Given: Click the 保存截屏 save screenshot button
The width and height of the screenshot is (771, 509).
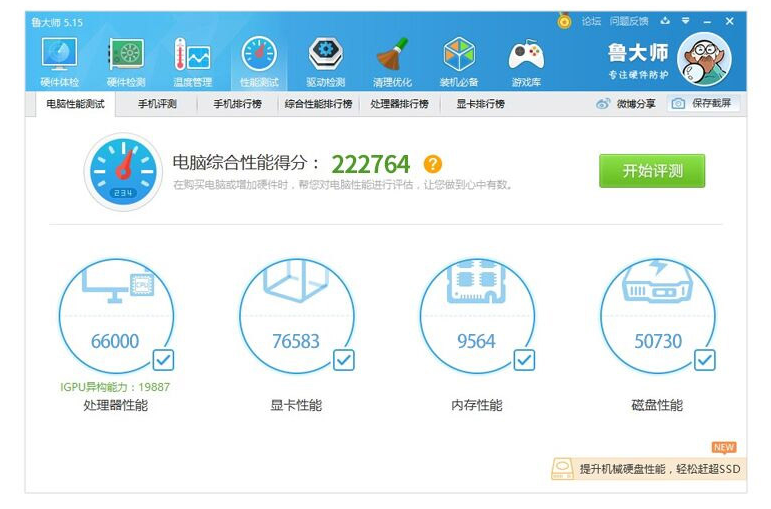Looking at the screenshot, I should click(x=703, y=104).
